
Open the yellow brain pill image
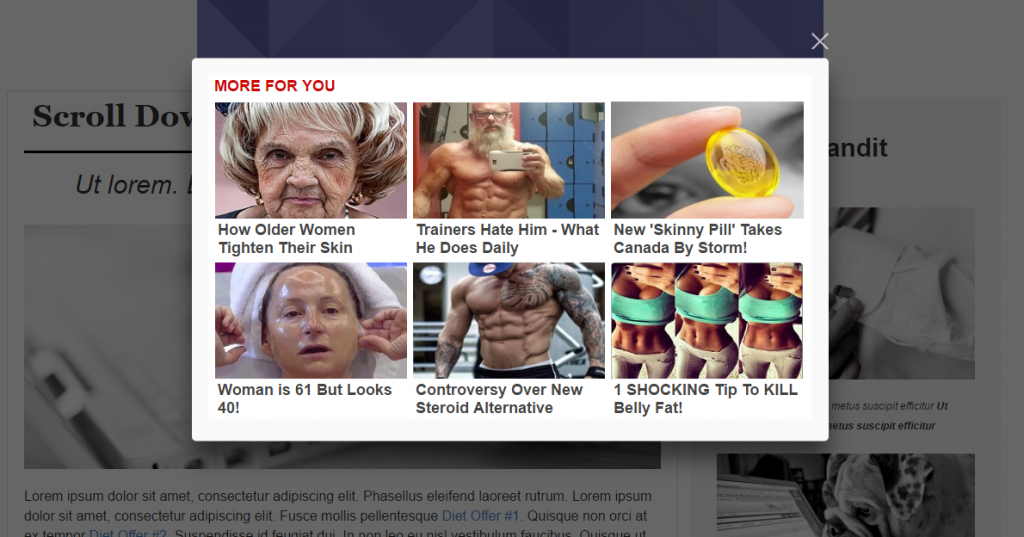coord(707,160)
